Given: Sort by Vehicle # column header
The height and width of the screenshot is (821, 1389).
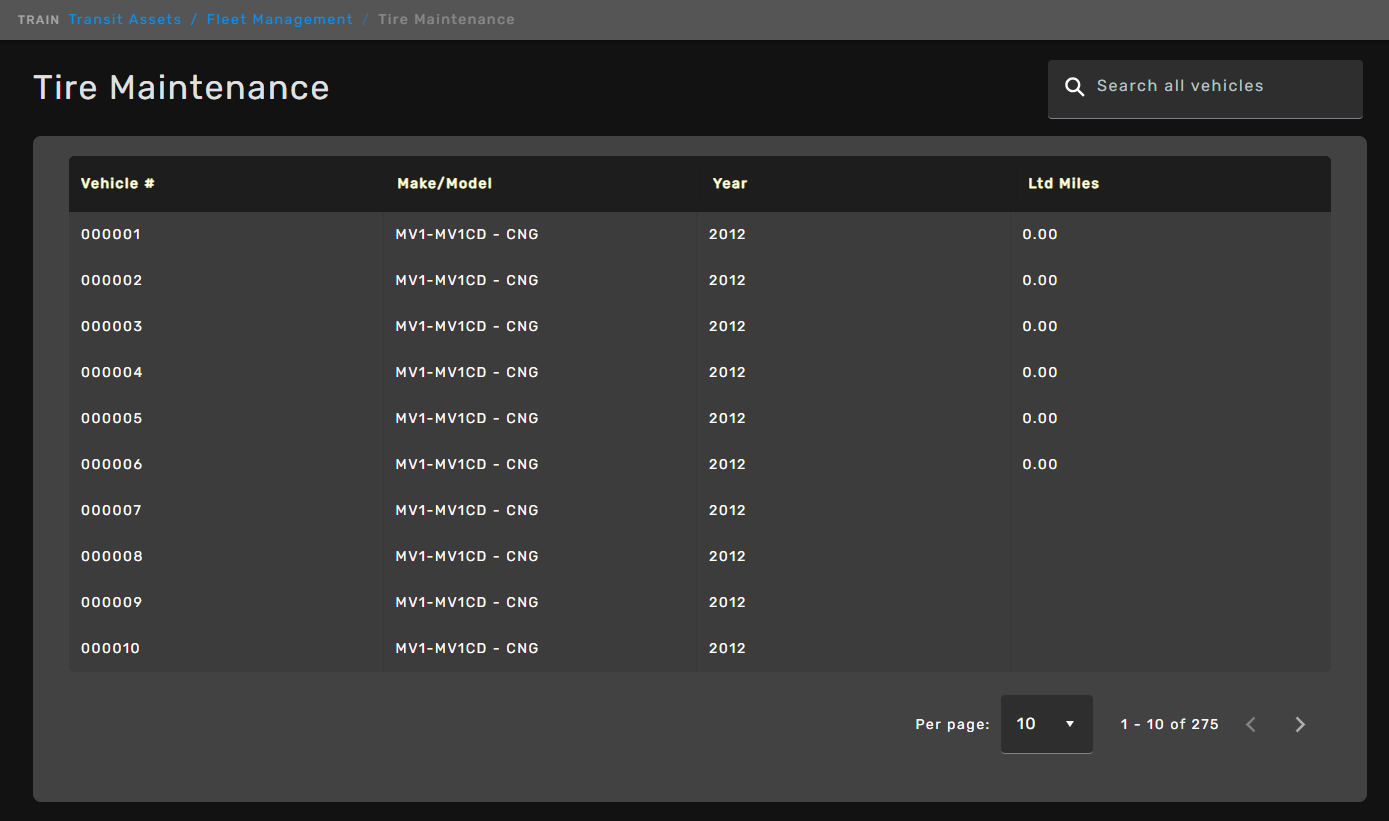Looking at the screenshot, I should (x=118, y=184).
